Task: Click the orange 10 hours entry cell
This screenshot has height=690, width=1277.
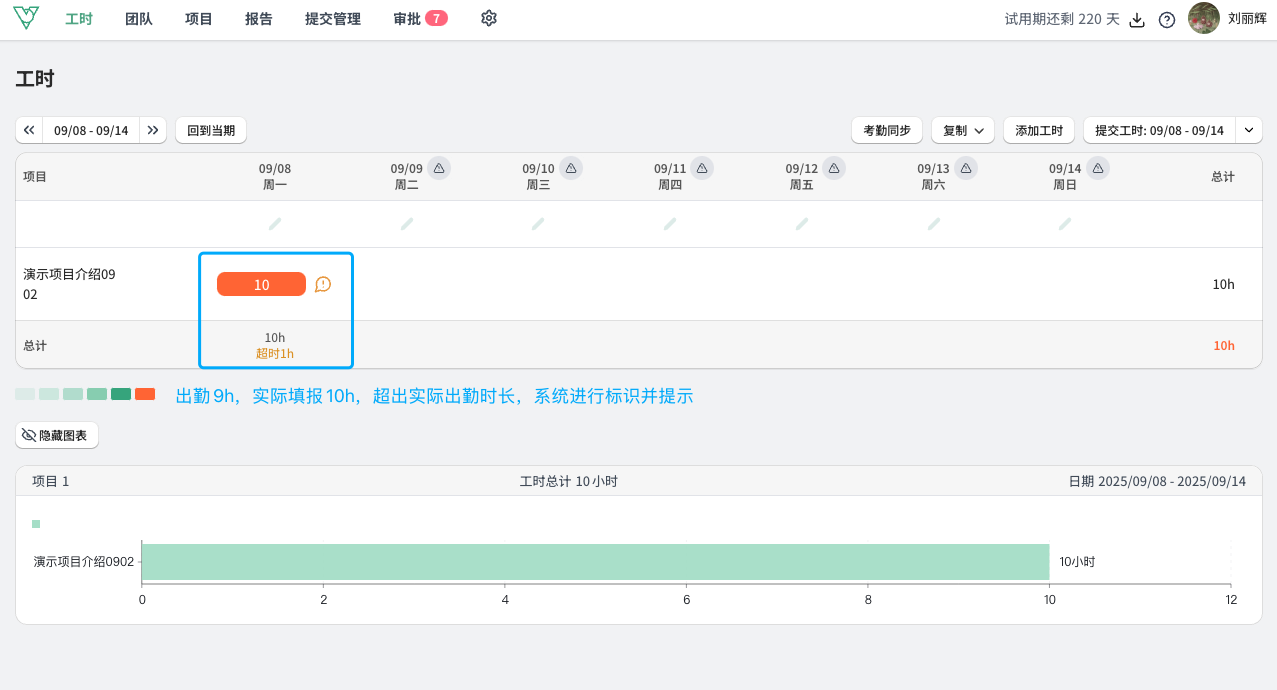Action: point(261,284)
